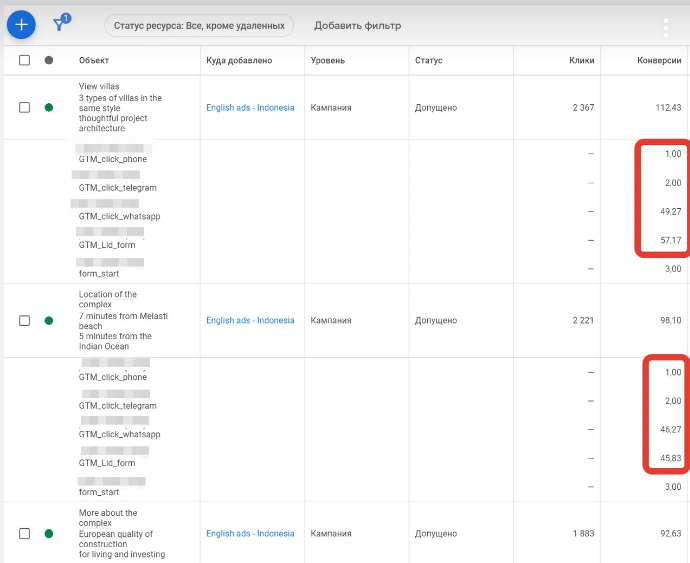
Task: Check the View villas row checkbox
Action: (x=25, y=108)
